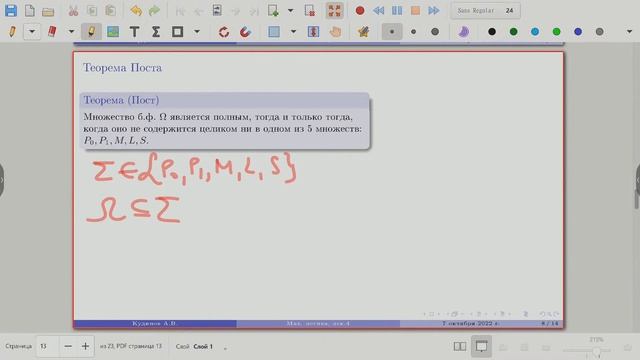Viewport: 640px width, 360px height.
Task: Go to the last page
Action: click(x=254, y=11)
